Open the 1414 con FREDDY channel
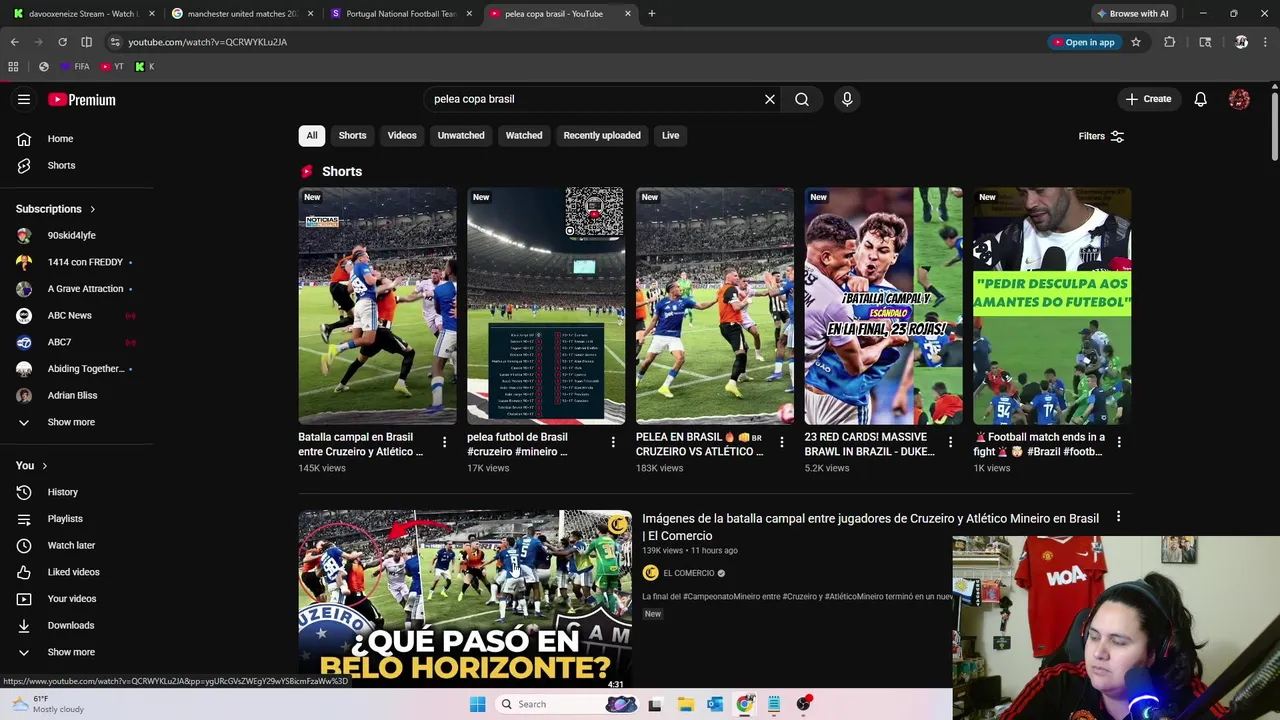1280x720 pixels. click(85, 262)
